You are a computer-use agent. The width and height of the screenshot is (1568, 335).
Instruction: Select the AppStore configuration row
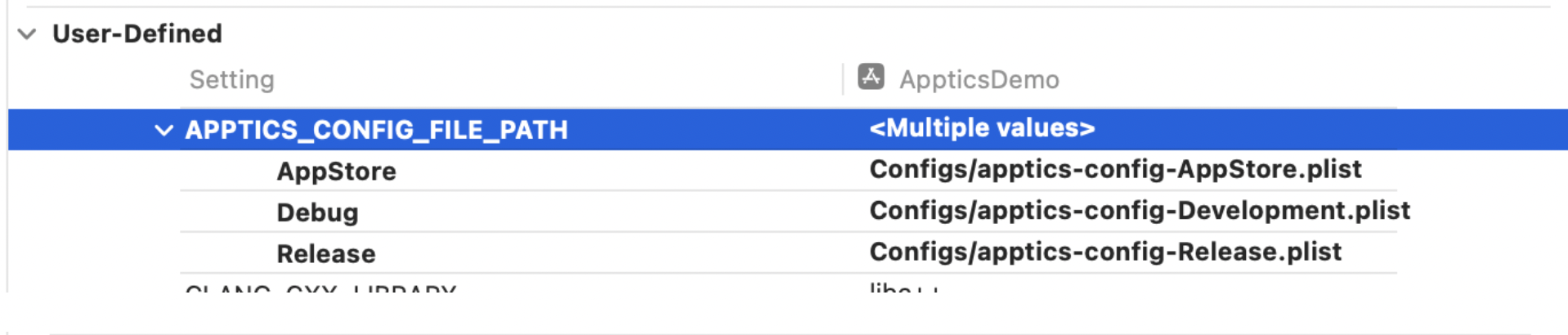click(336, 172)
